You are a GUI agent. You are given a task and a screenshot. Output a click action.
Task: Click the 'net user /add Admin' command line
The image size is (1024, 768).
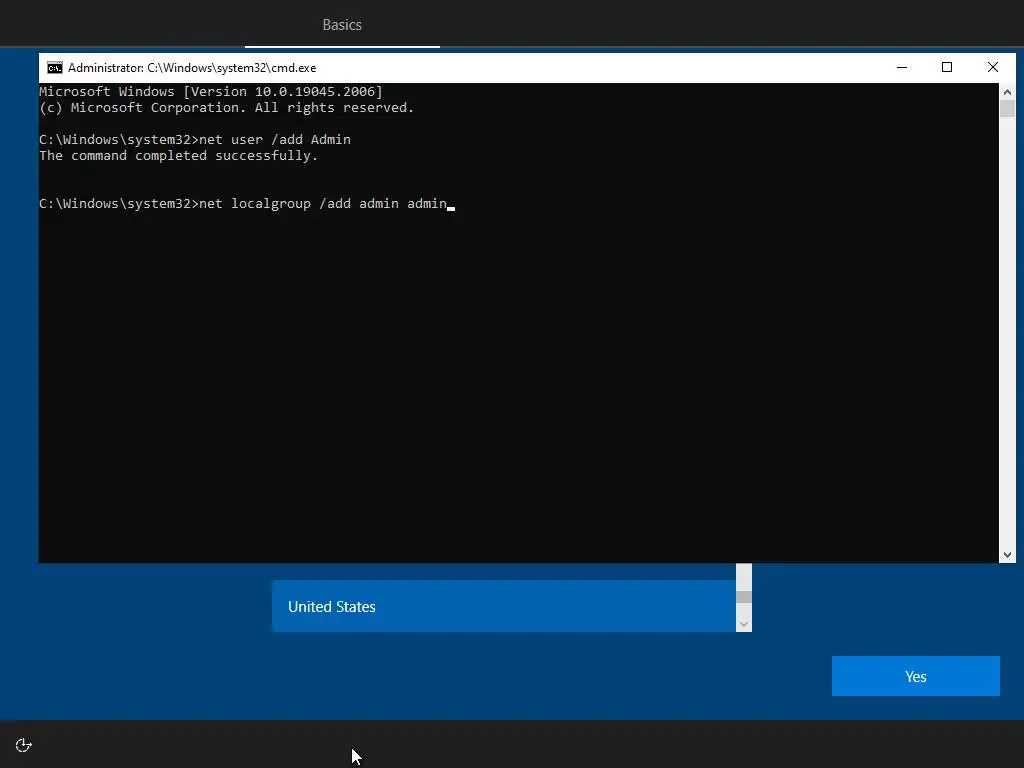click(195, 139)
